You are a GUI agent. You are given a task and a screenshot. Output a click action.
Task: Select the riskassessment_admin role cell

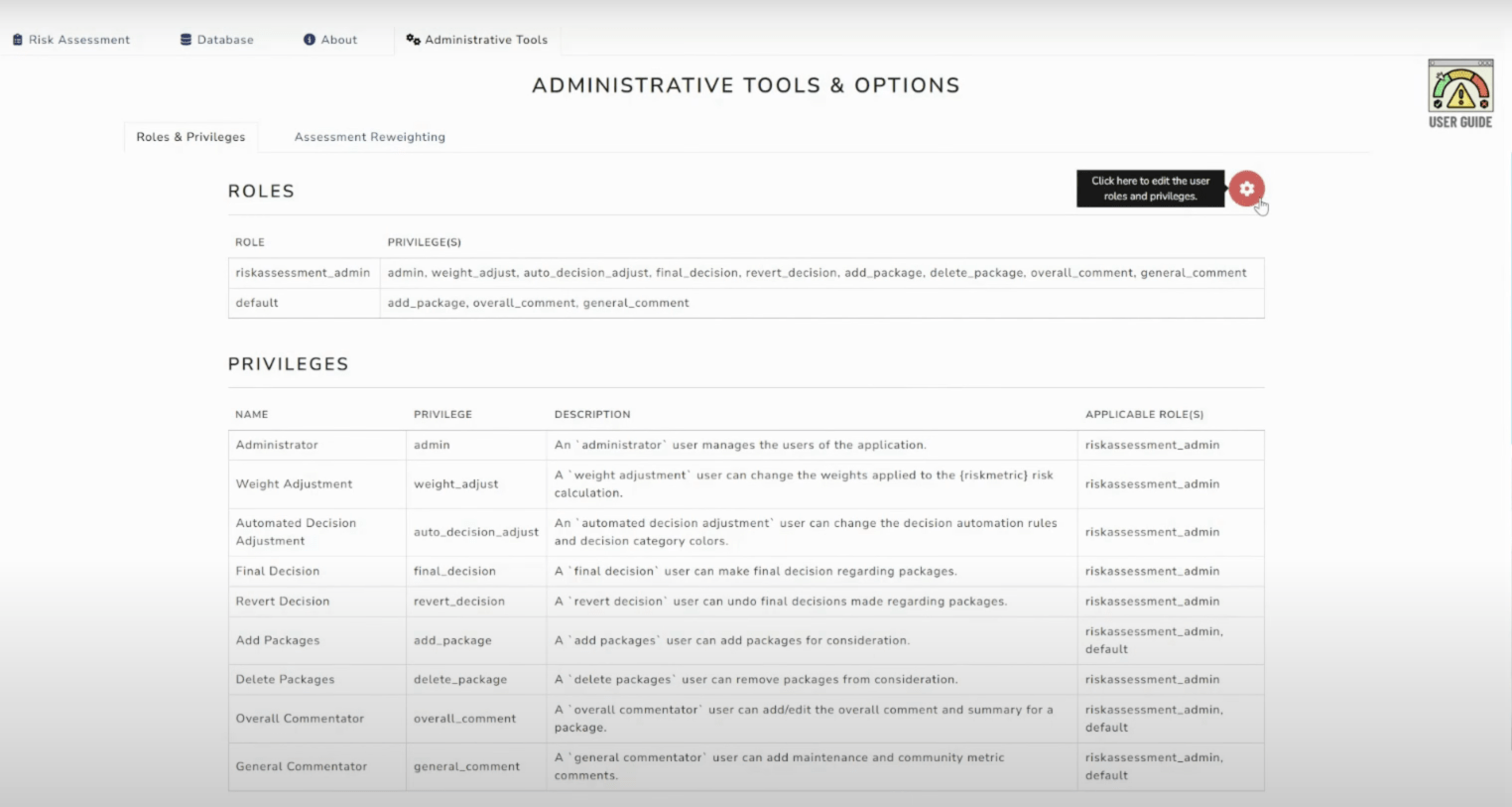coord(303,273)
